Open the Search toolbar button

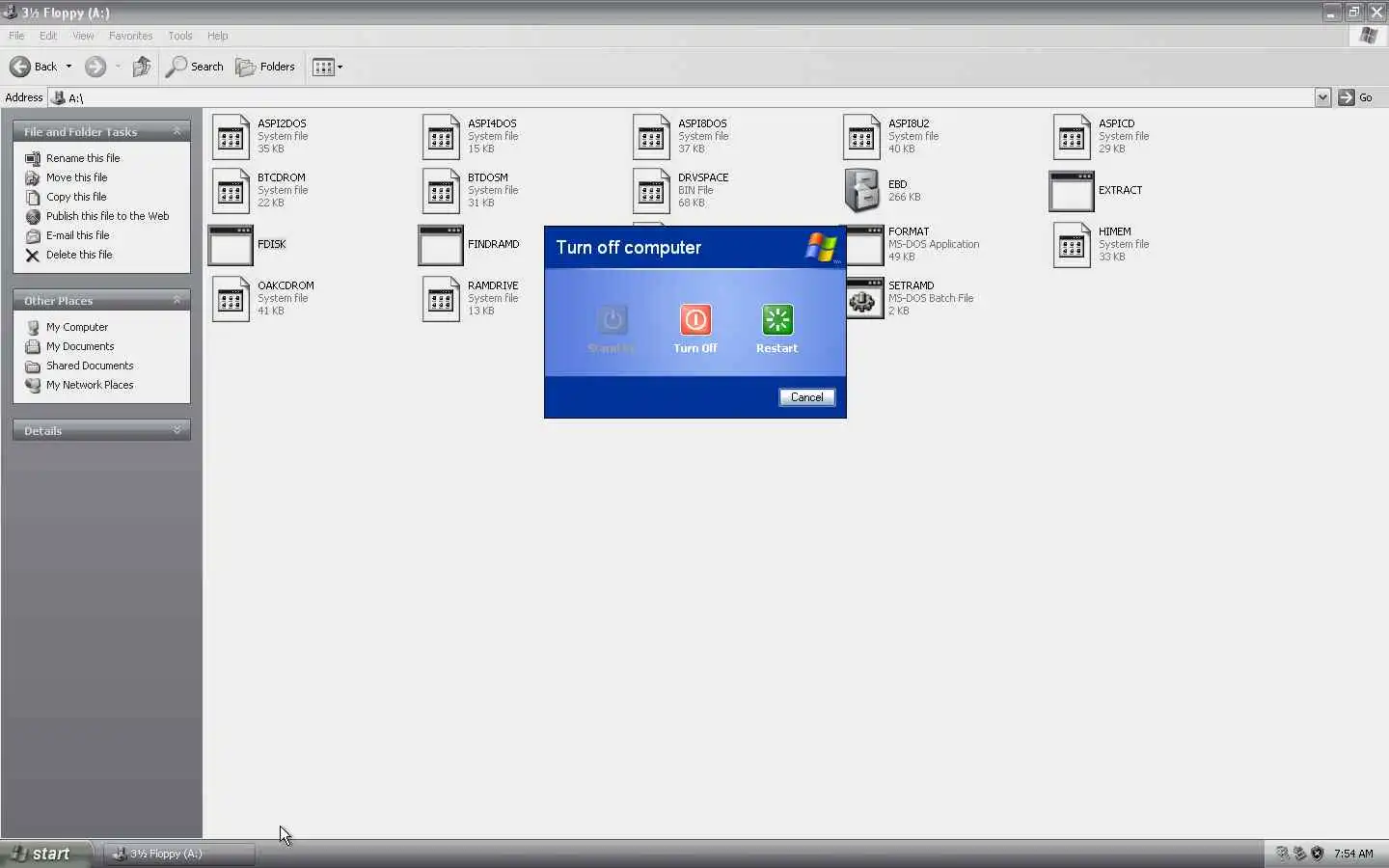(195, 67)
